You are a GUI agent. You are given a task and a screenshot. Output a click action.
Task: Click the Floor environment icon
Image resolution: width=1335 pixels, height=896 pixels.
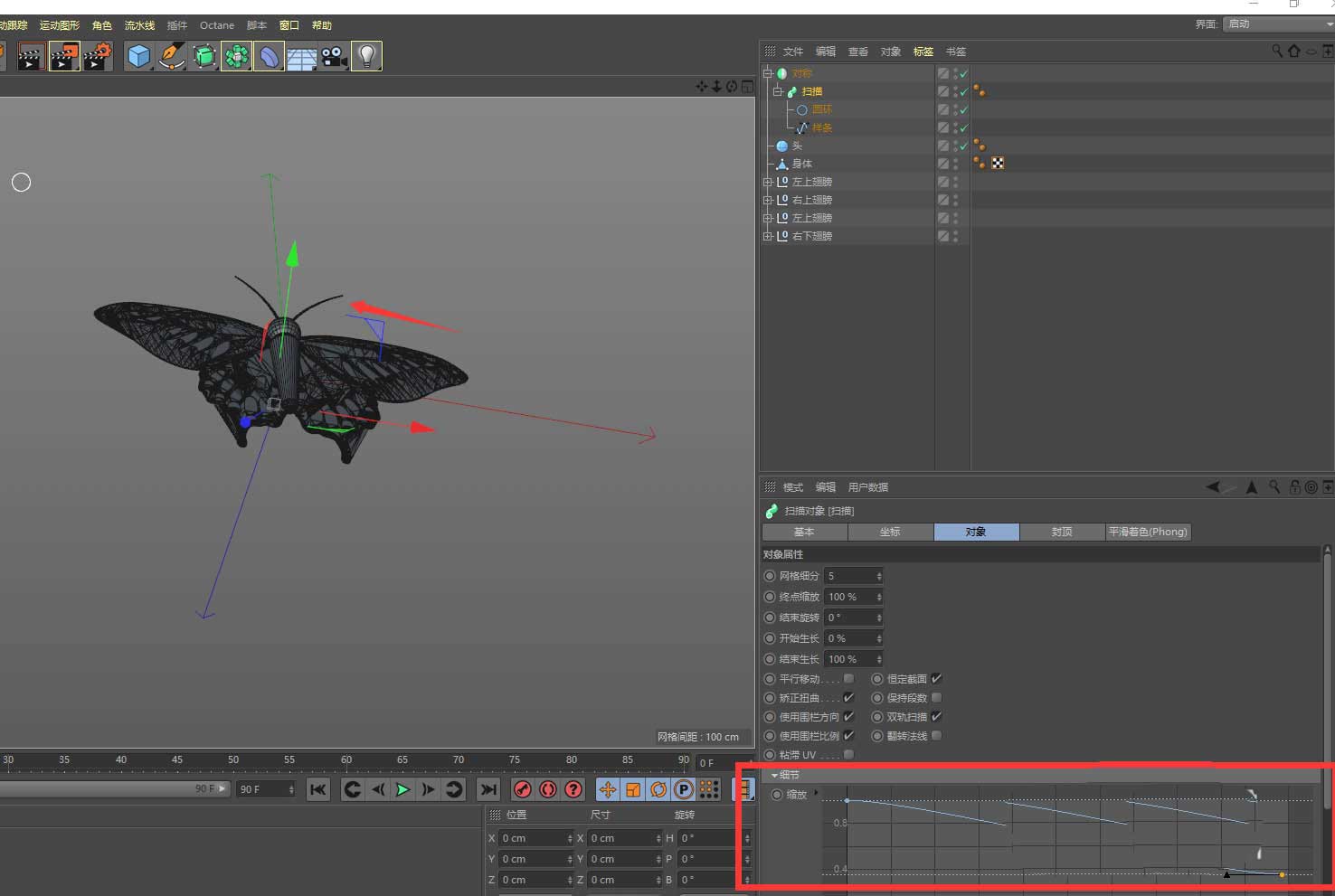[x=301, y=58]
